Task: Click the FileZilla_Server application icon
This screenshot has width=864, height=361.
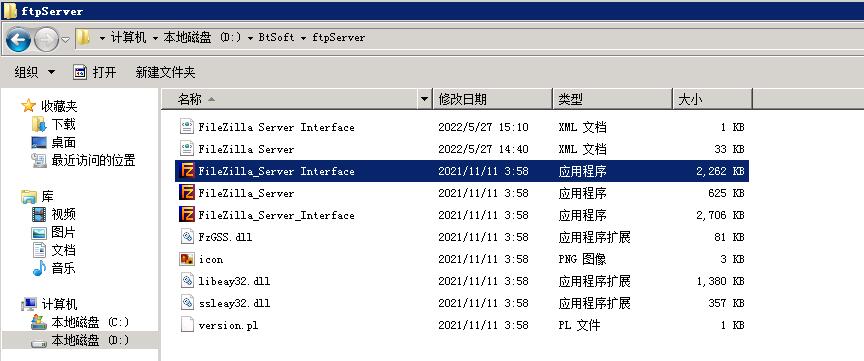Action: tap(187, 193)
